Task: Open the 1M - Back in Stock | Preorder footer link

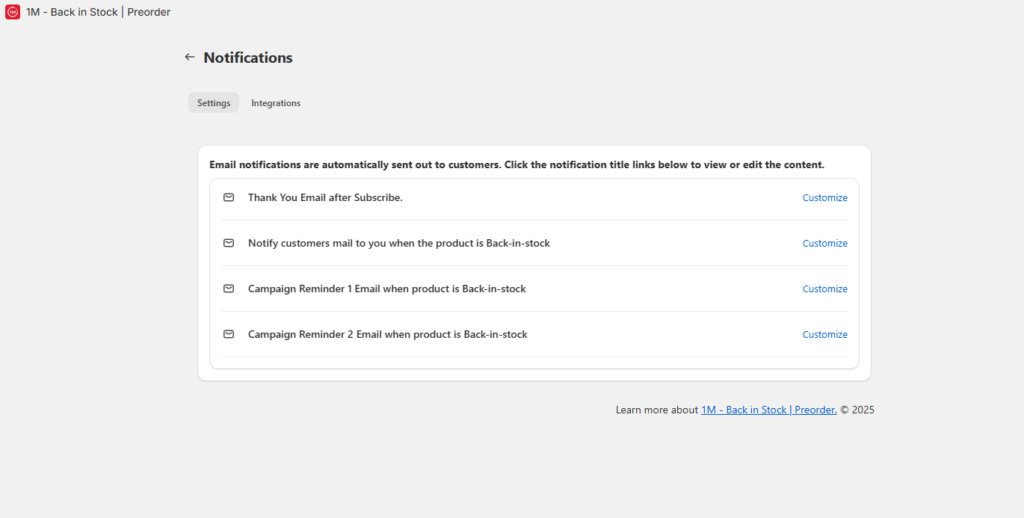Action: tap(769, 410)
